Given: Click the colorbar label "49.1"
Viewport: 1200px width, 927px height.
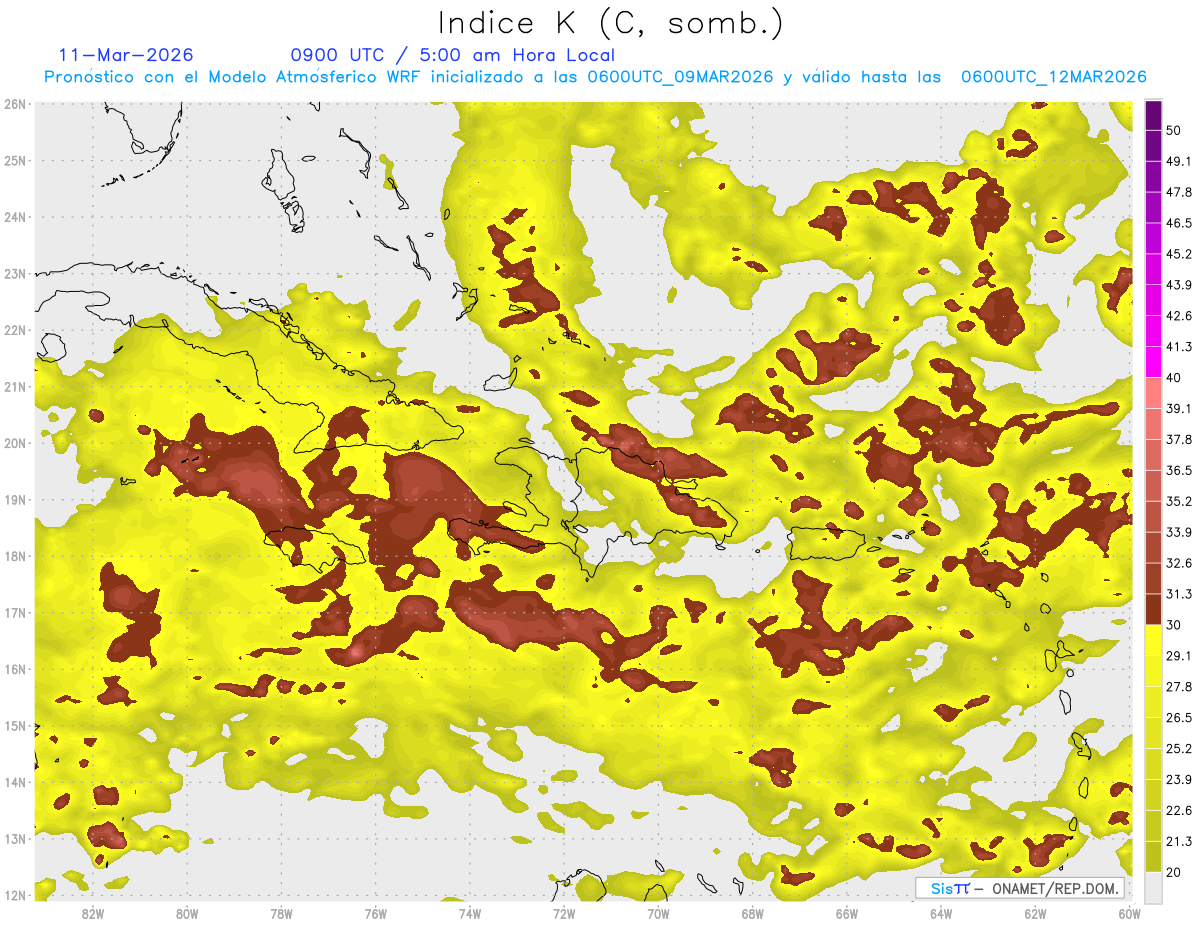Looking at the screenshot, I should point(1179,161).
